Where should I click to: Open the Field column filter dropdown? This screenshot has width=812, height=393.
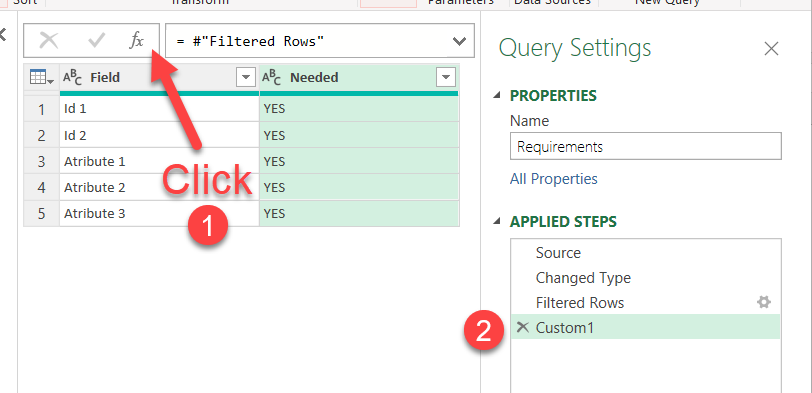246,78
